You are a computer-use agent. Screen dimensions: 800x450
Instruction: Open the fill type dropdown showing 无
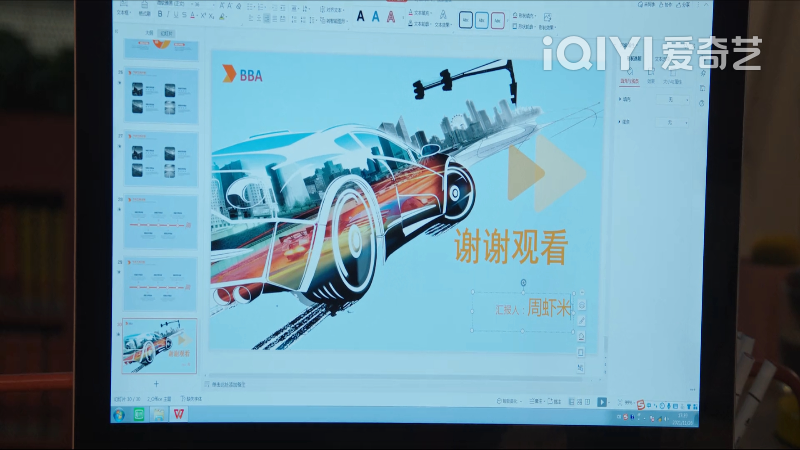(x=672, y=100)
